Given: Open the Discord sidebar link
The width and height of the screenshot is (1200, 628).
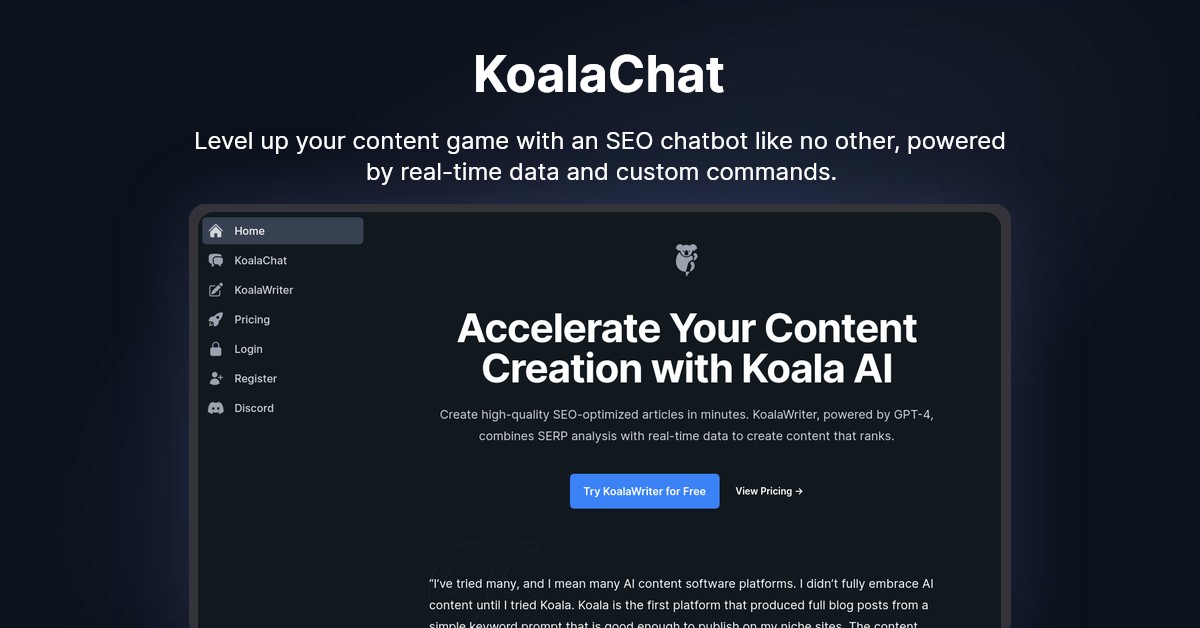Looking at the screenshot, I should [x=254, y=408].
